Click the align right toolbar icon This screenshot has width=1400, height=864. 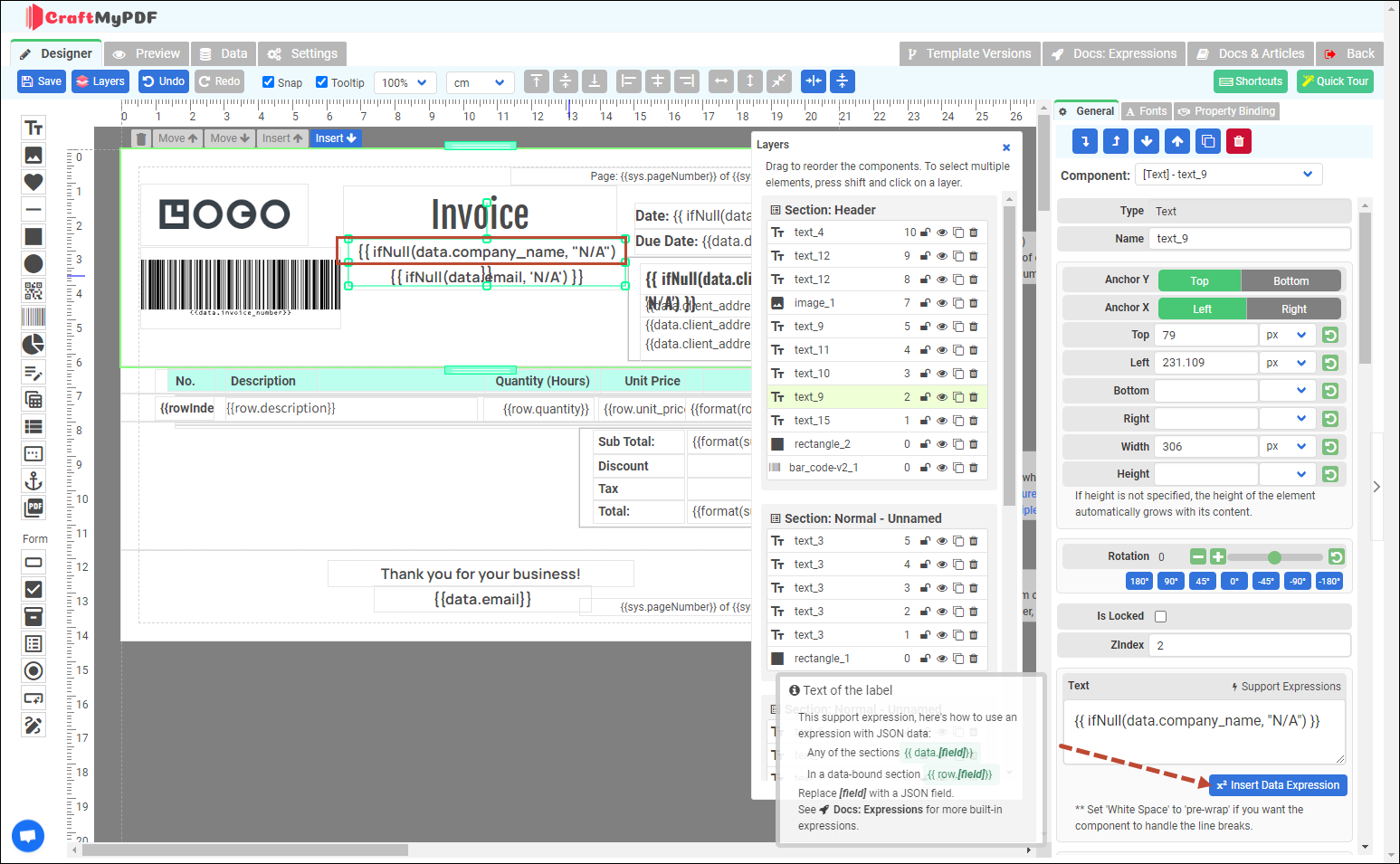pos(687,81)
